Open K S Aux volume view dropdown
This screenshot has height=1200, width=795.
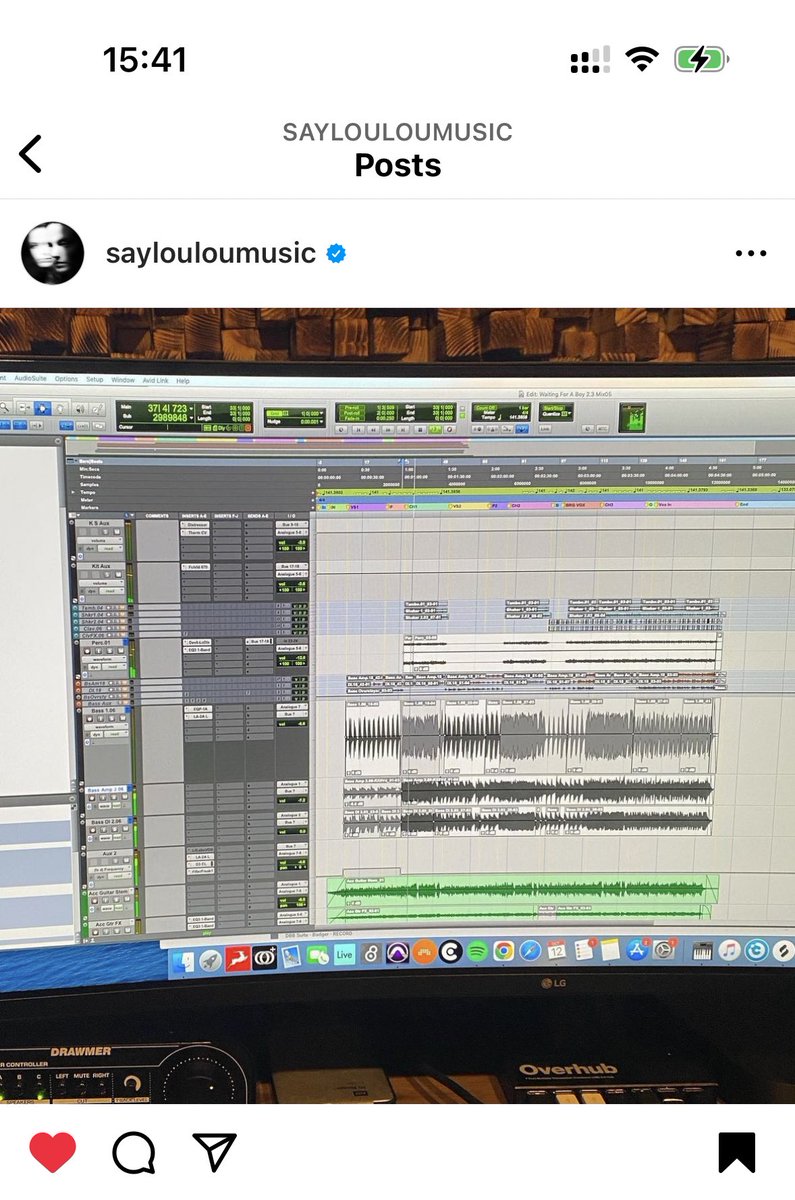pos(100,540)
